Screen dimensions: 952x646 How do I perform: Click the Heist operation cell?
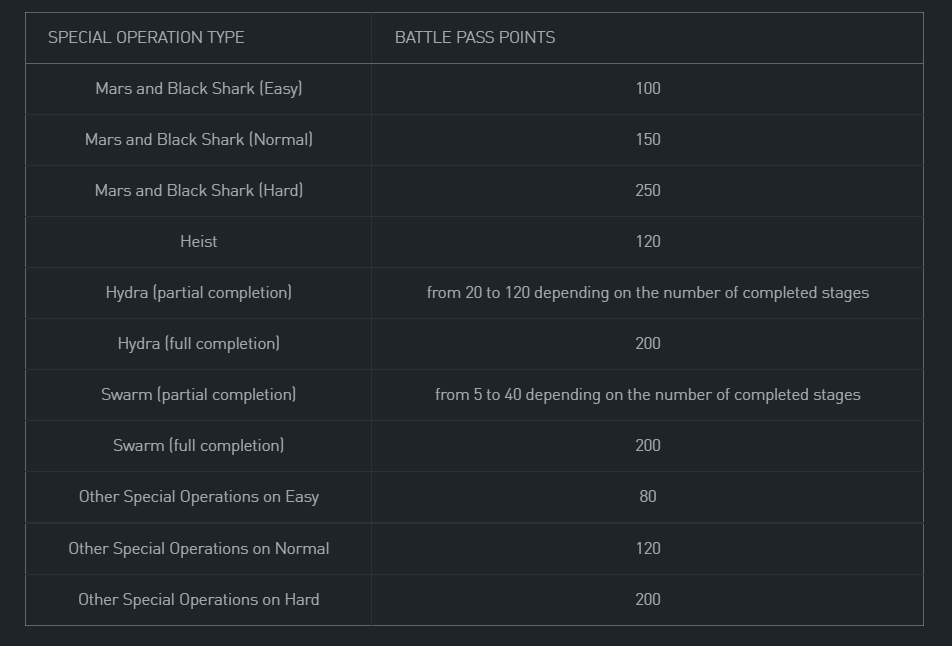(x=199, y=241)
